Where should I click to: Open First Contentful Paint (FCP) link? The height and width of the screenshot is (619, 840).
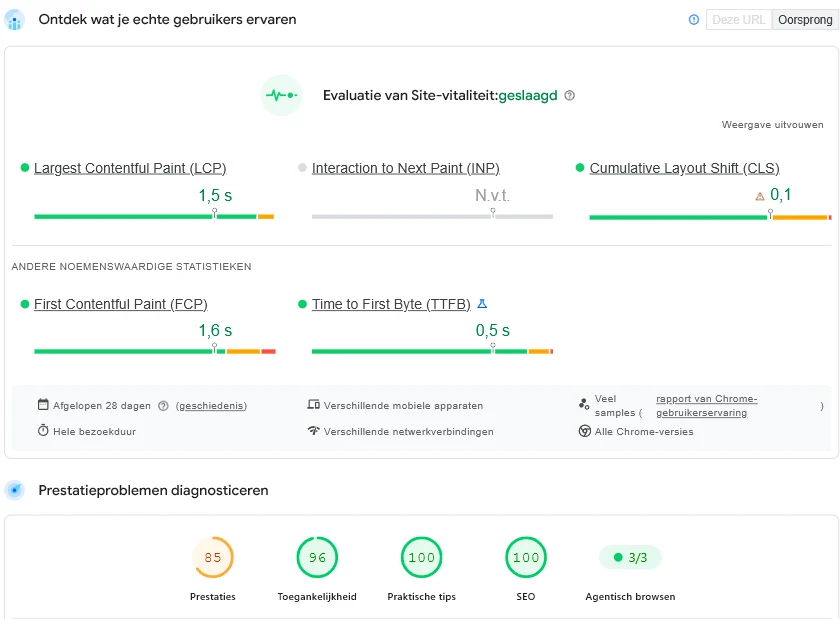click(x=121, y=304)
